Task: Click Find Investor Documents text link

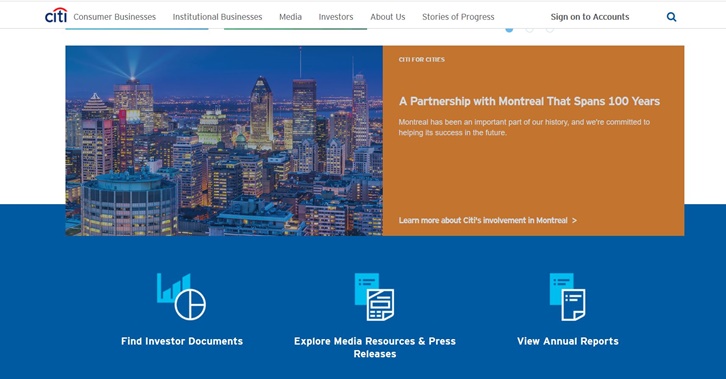Action: pyautogui.click(x=182, y=341)
